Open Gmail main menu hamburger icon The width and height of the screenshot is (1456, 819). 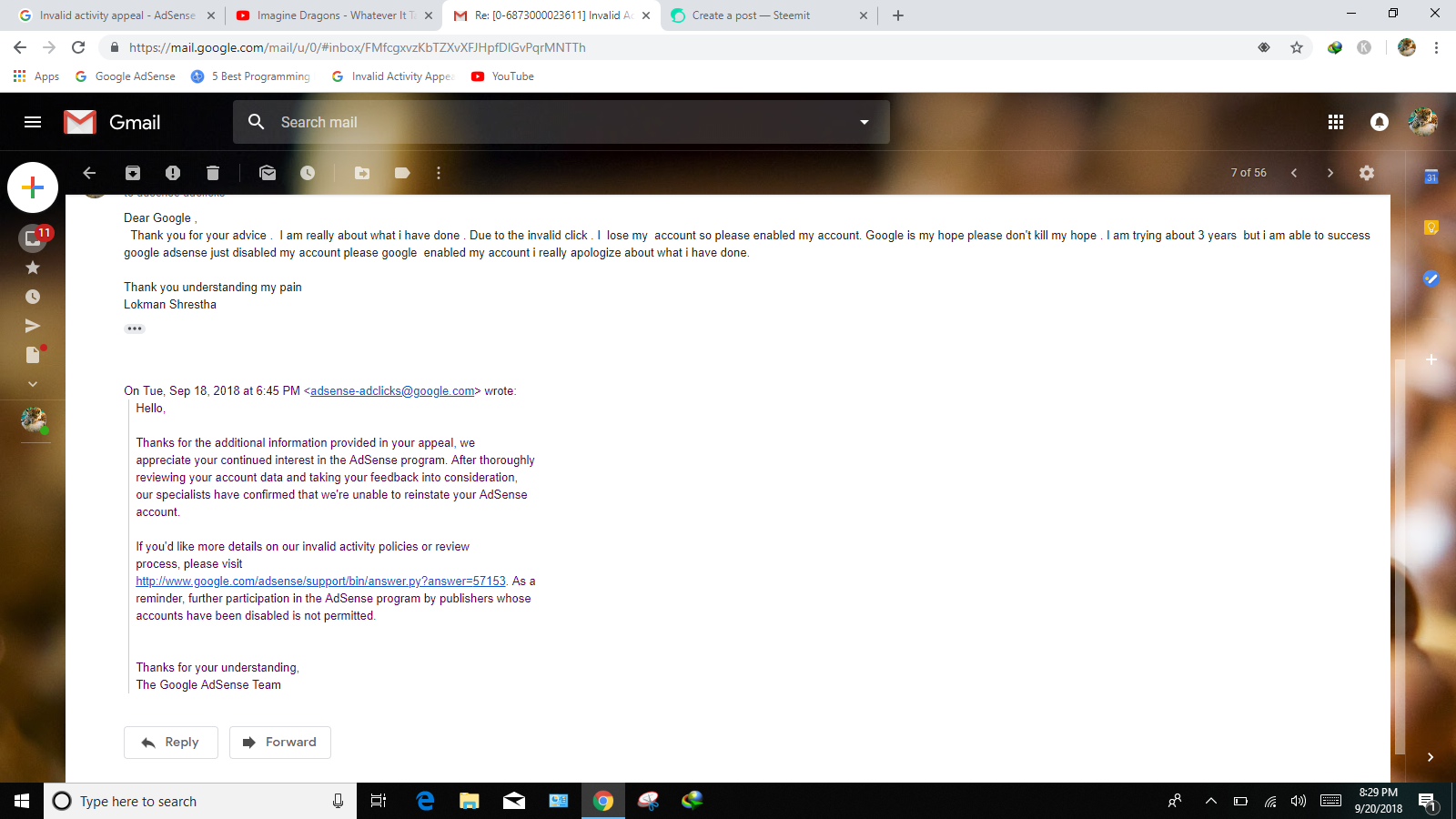click(x=33, y=122)
